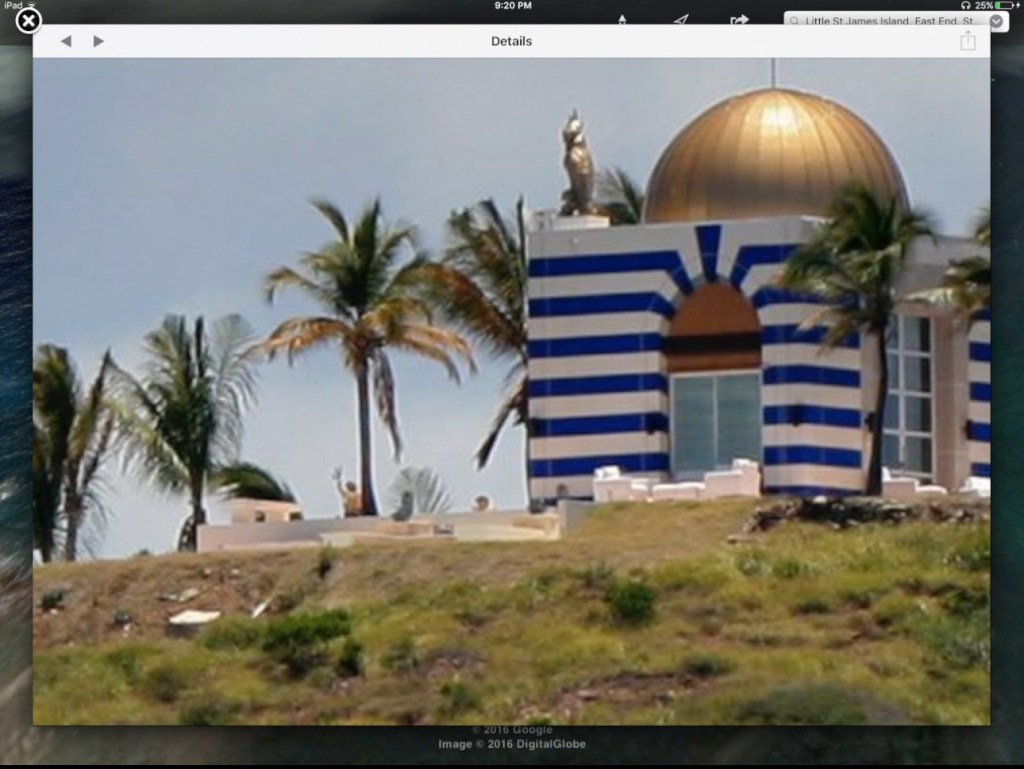
Task: Expand the search history dropdown chevron
Action: coord(996,21)
